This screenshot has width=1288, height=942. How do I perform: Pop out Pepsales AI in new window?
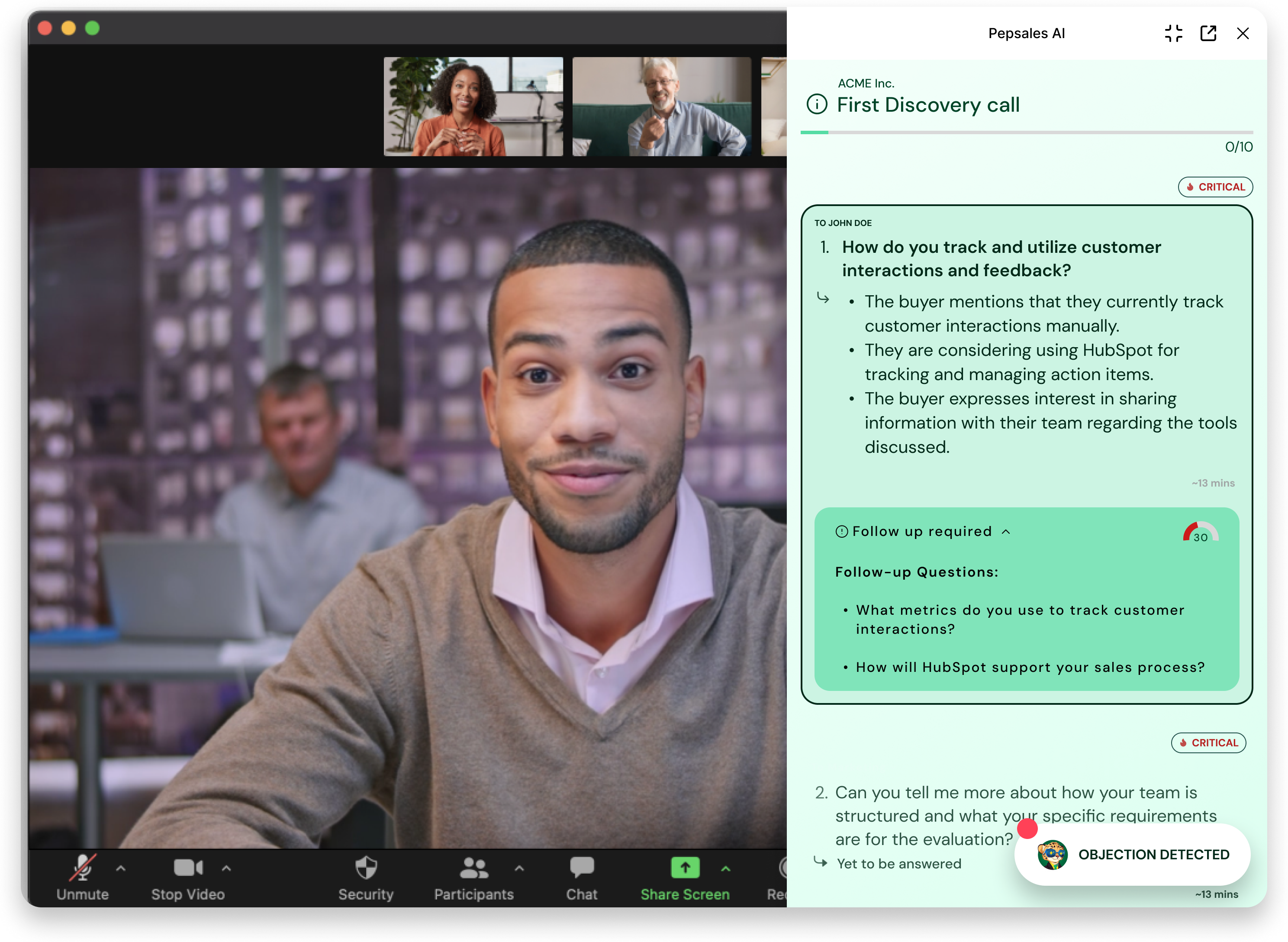click(1208, 34)
